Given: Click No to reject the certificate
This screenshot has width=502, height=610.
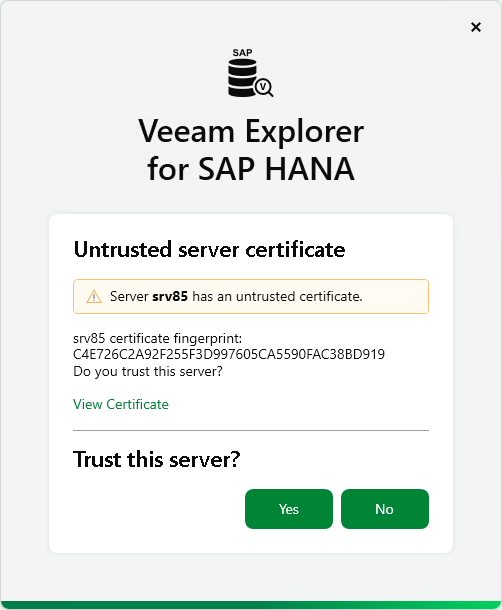Looking at the screenshot, I should (385, 509).
